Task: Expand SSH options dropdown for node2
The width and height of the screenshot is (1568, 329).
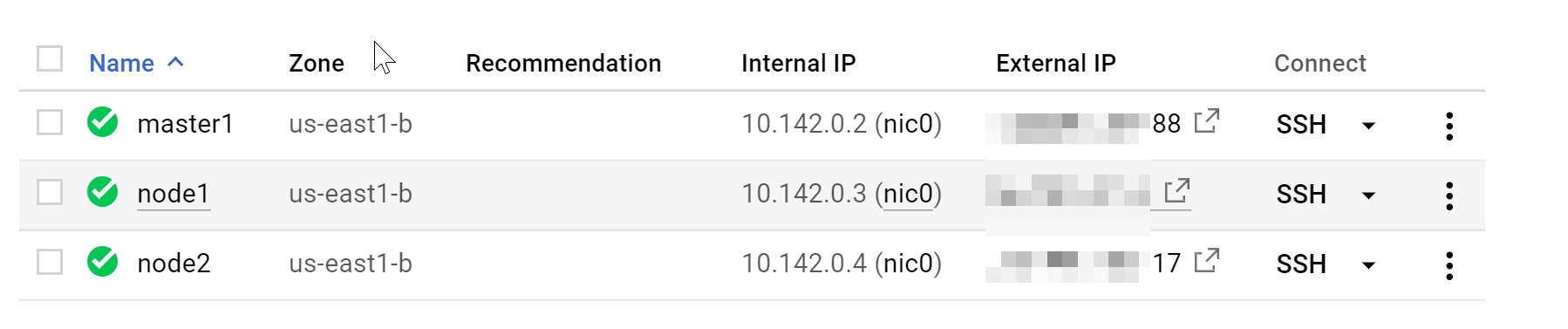Action: (1368, 265)
